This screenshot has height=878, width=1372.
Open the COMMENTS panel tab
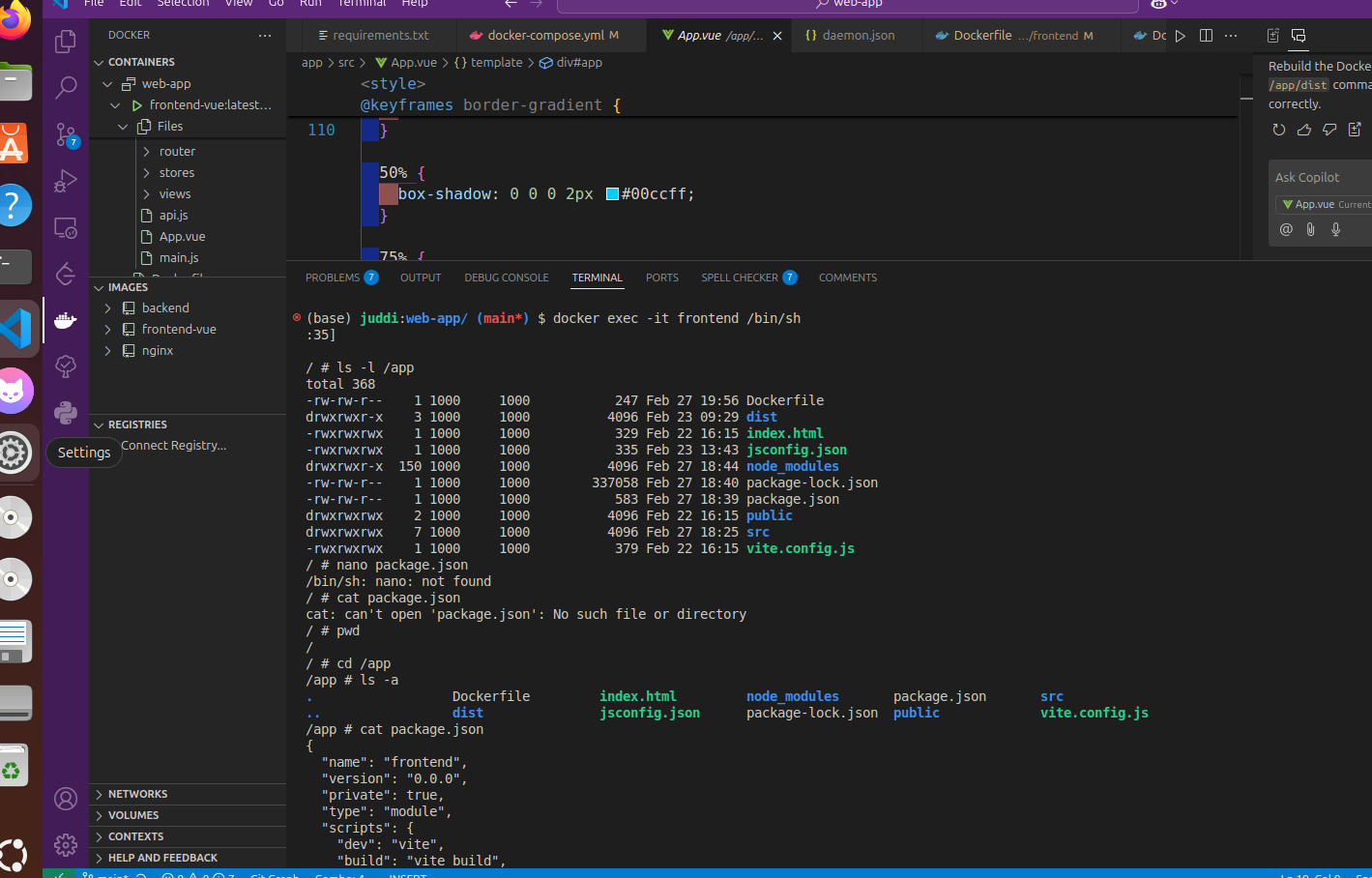(848, 278)
